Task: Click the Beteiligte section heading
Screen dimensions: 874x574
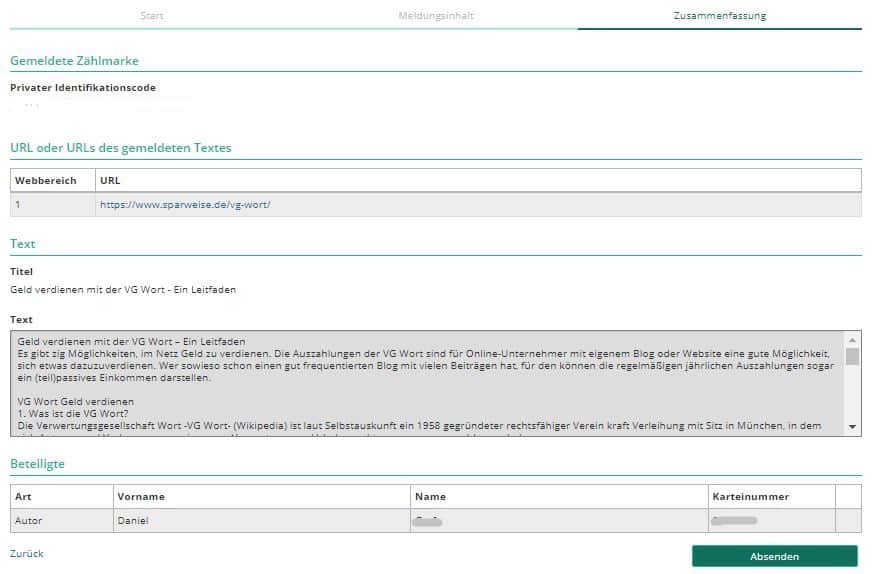Action: tap(37, 464)
